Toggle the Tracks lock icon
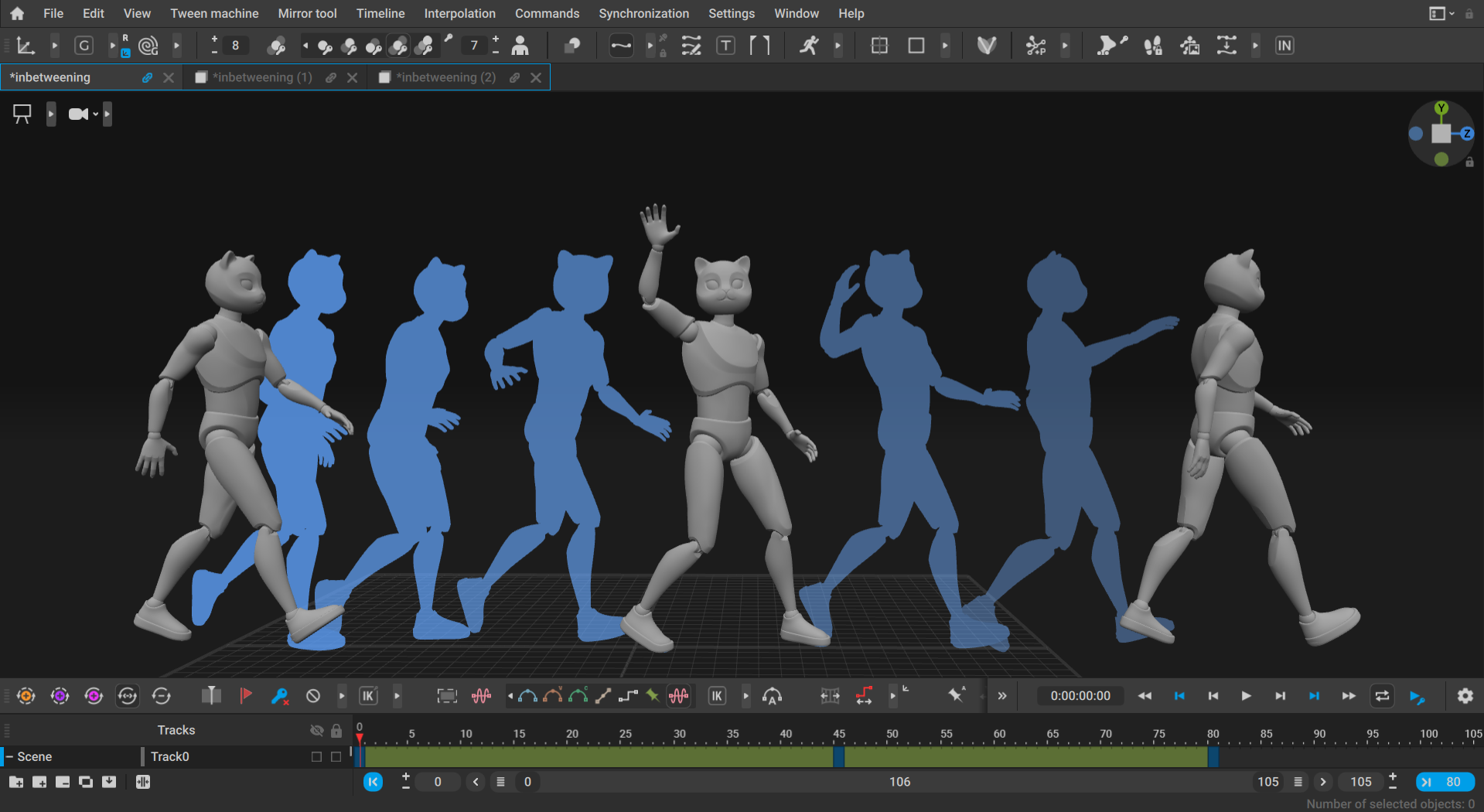1484x812 pixels. 336,730
